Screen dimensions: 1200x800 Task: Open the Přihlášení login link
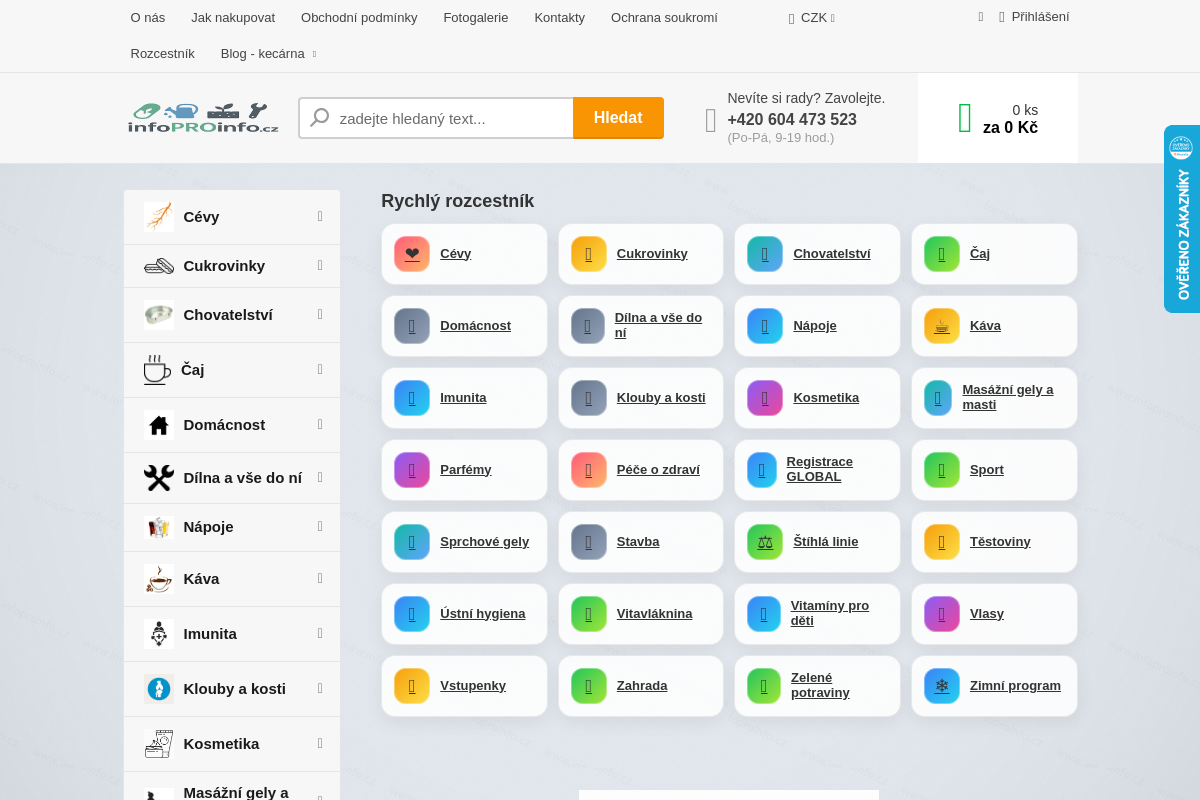click(x=1039, y=17)
